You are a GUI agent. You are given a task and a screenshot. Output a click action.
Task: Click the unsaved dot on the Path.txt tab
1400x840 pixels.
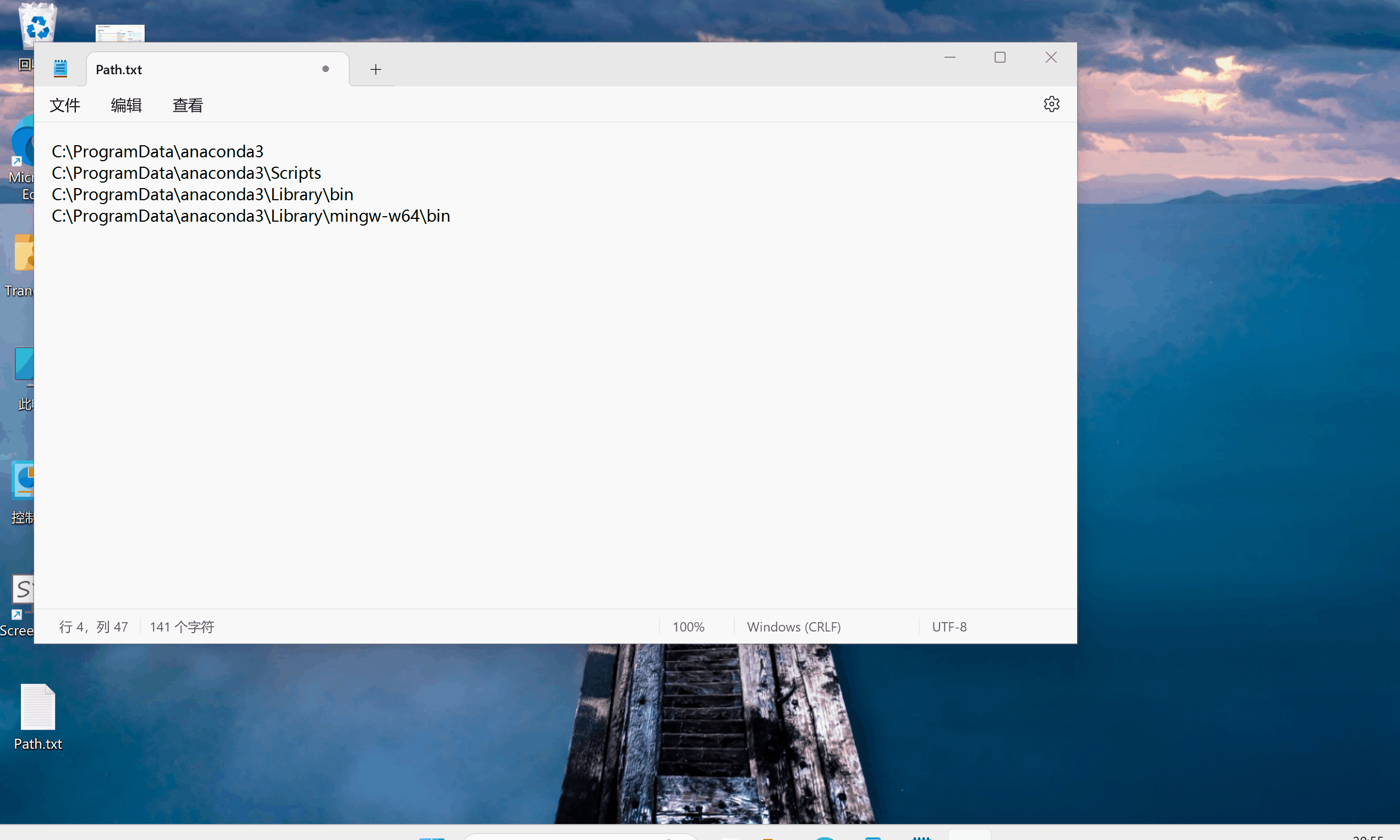click(326, 69)
